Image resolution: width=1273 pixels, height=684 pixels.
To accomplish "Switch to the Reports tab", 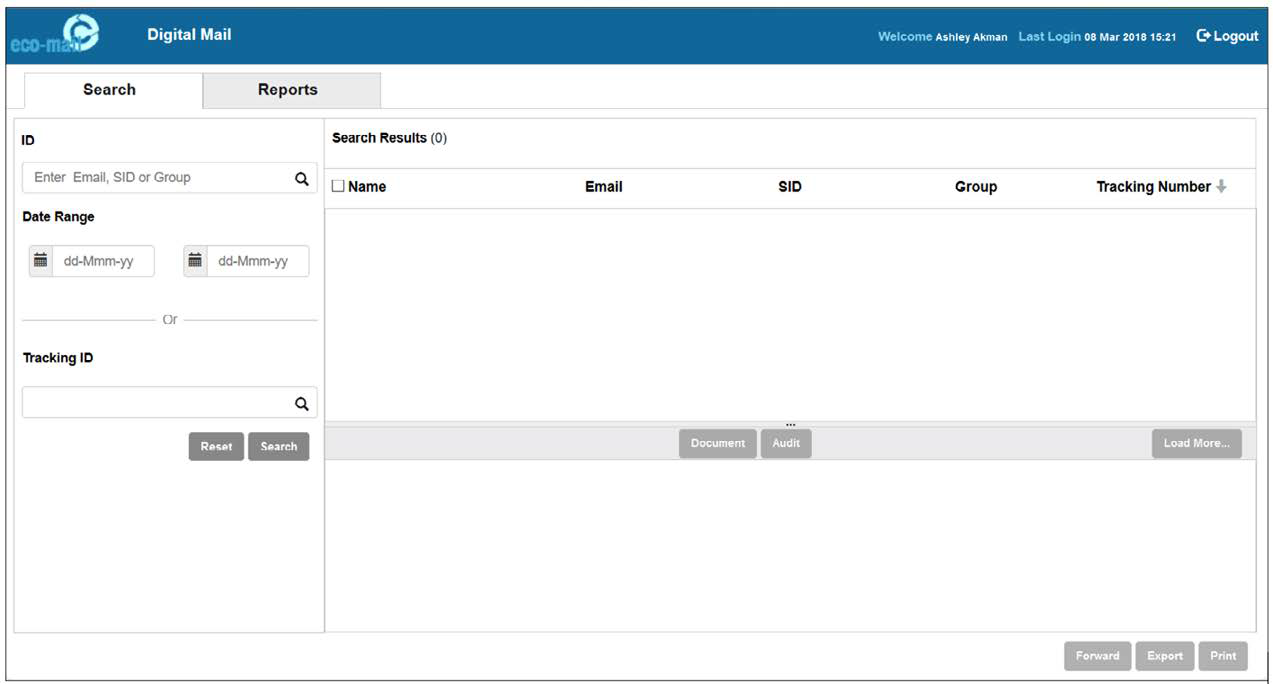I will [x=288, y=90].
